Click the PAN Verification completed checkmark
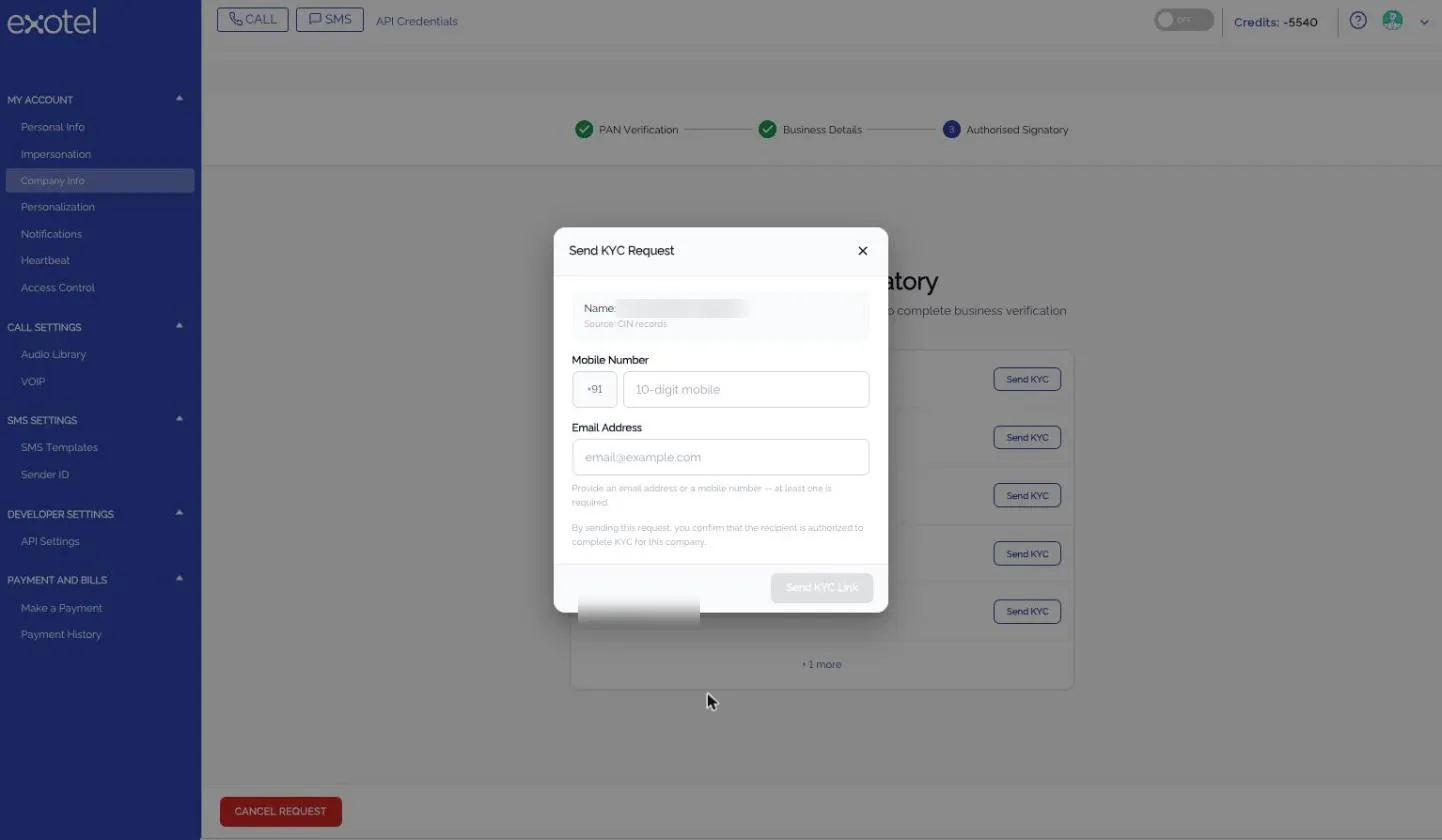The width and height of the screenshot is (1442, 840). (x=584, y=129)
